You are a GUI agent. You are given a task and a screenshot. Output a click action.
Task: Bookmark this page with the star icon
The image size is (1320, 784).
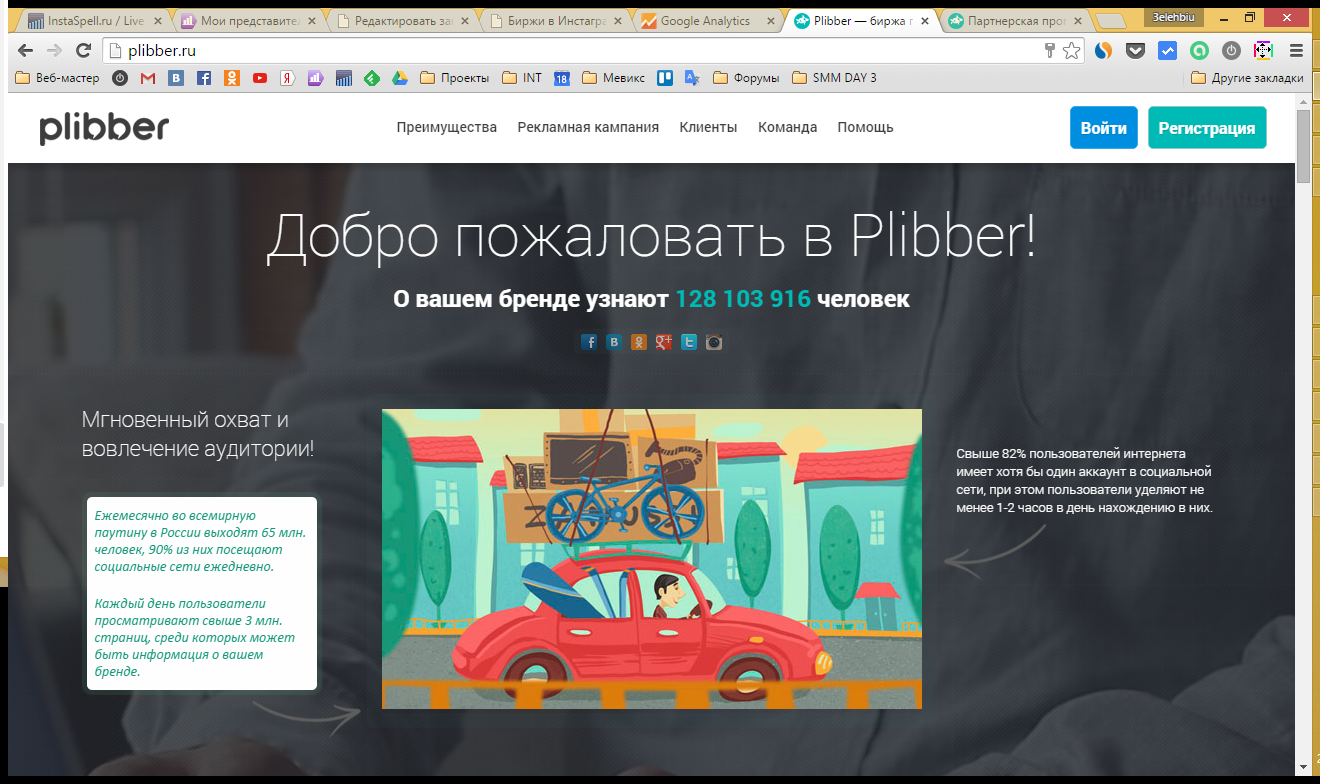tap(1072, 50)
